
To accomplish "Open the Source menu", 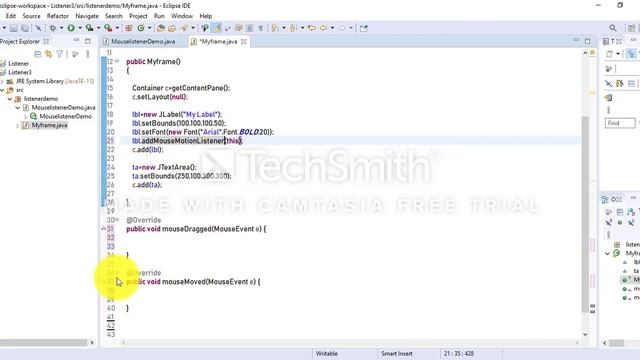I will click(31, 16).
